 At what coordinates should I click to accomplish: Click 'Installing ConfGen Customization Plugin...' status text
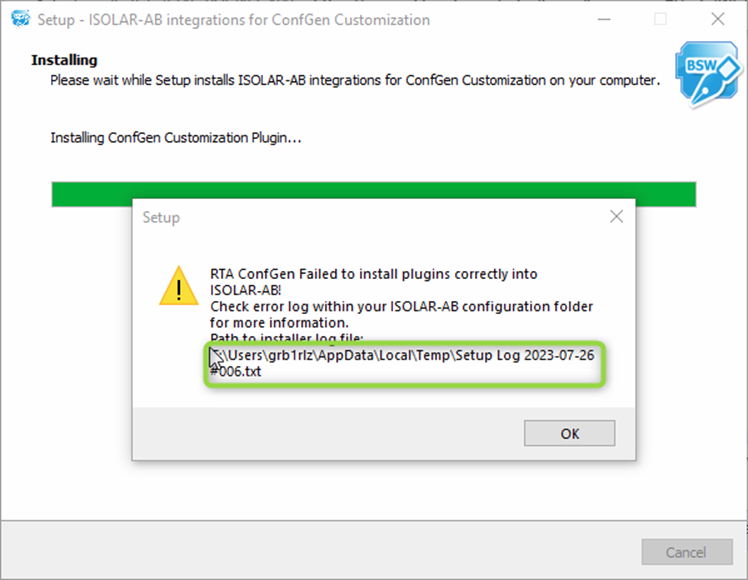coord(176,138)
